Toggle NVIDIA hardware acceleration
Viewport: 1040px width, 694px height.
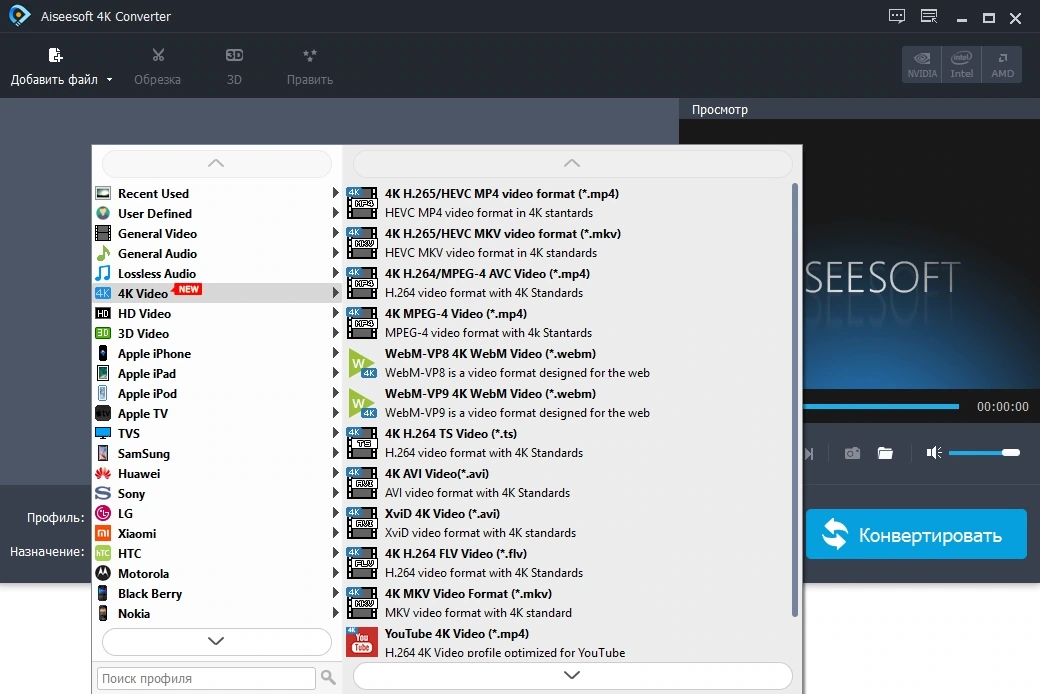[922, 64]
